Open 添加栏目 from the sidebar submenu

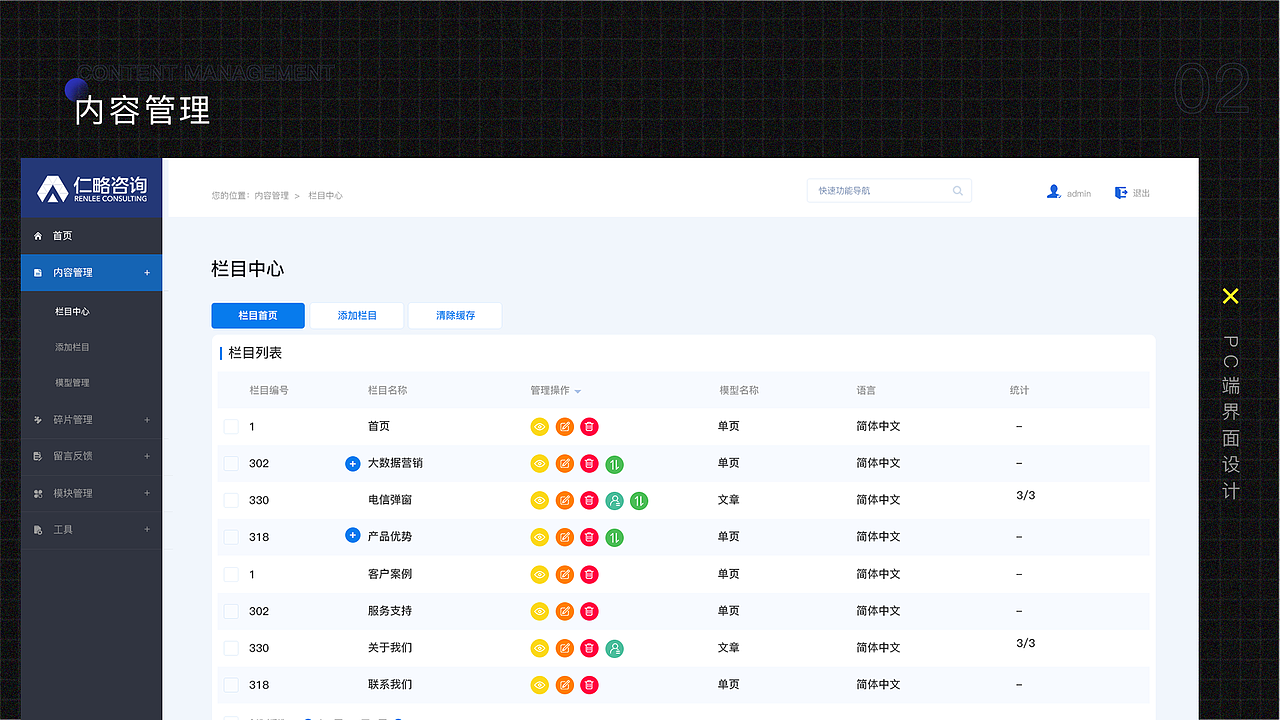72,347
